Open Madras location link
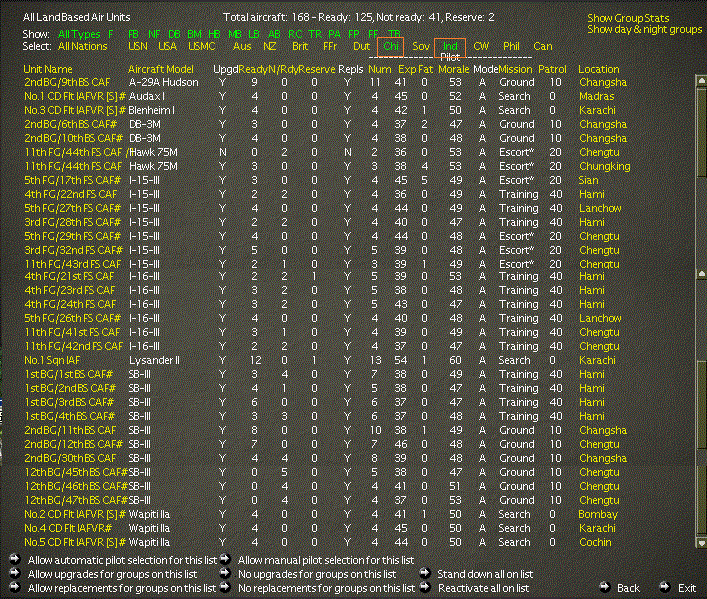Screen dimensions: 707x599 tap(597, 97)
